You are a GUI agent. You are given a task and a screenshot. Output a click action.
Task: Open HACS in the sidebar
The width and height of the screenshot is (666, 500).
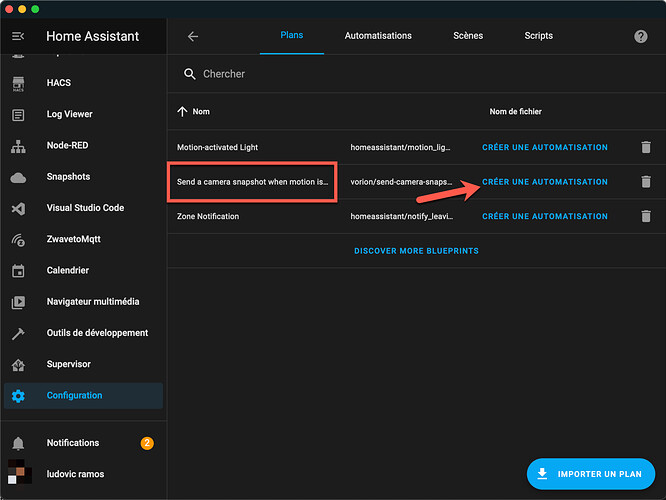tap(59, 83)
